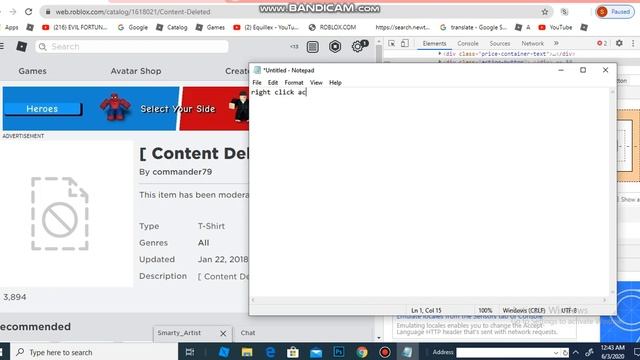Open the Roblox settings gear icon
This screenshot has height=360, width=640.
[x=358, y=47]
